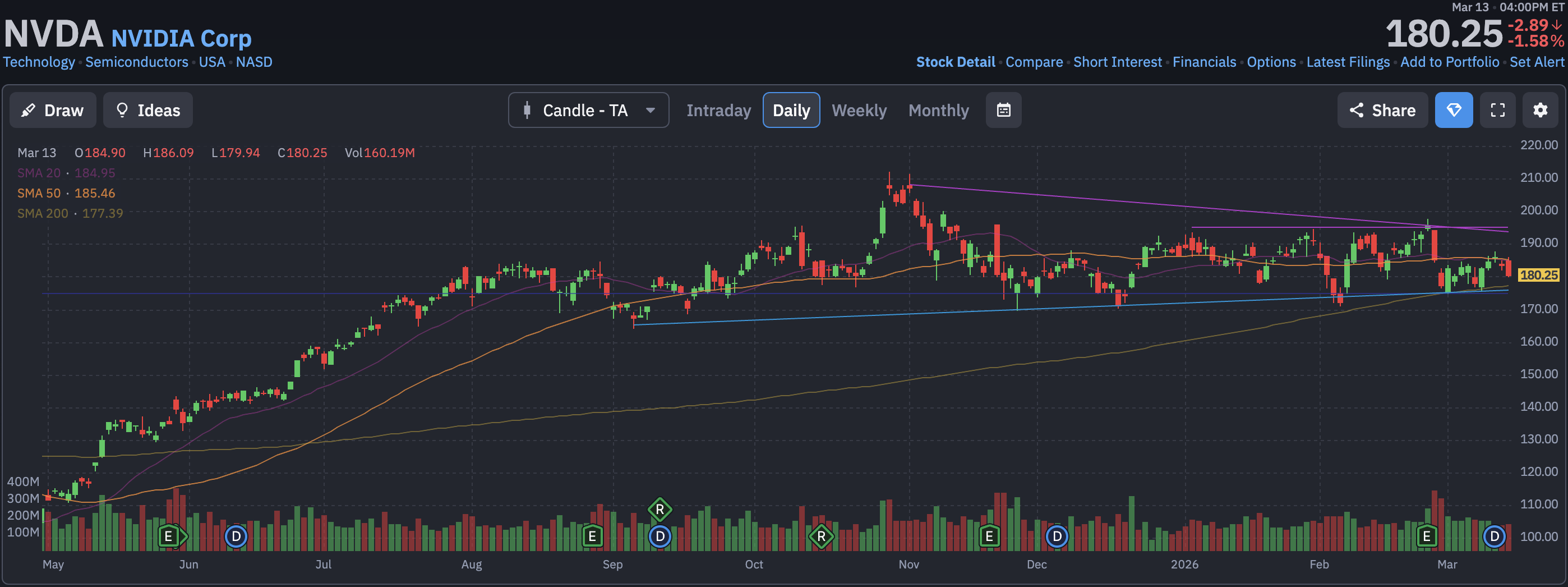This screenshot has width=1568, height=587.
Task: Open Latest Filings link
Action: (1348, 62)
